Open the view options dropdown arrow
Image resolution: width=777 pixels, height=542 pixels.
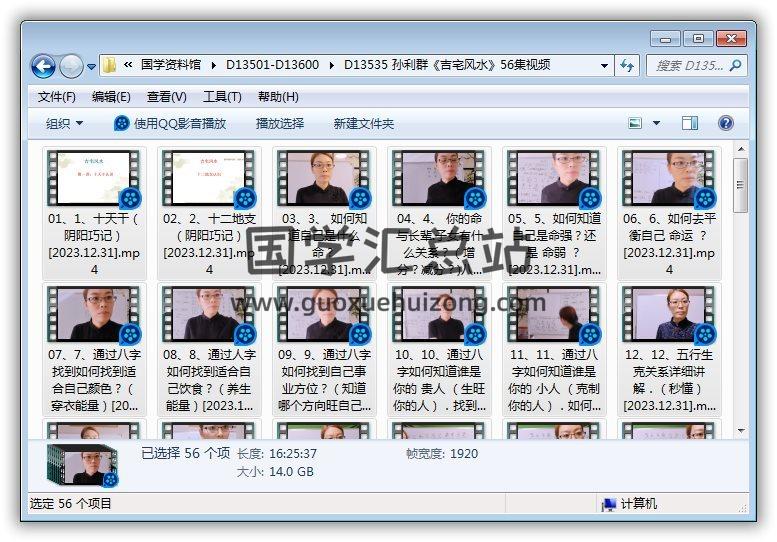pyautogui.click(x=656, y=123)
